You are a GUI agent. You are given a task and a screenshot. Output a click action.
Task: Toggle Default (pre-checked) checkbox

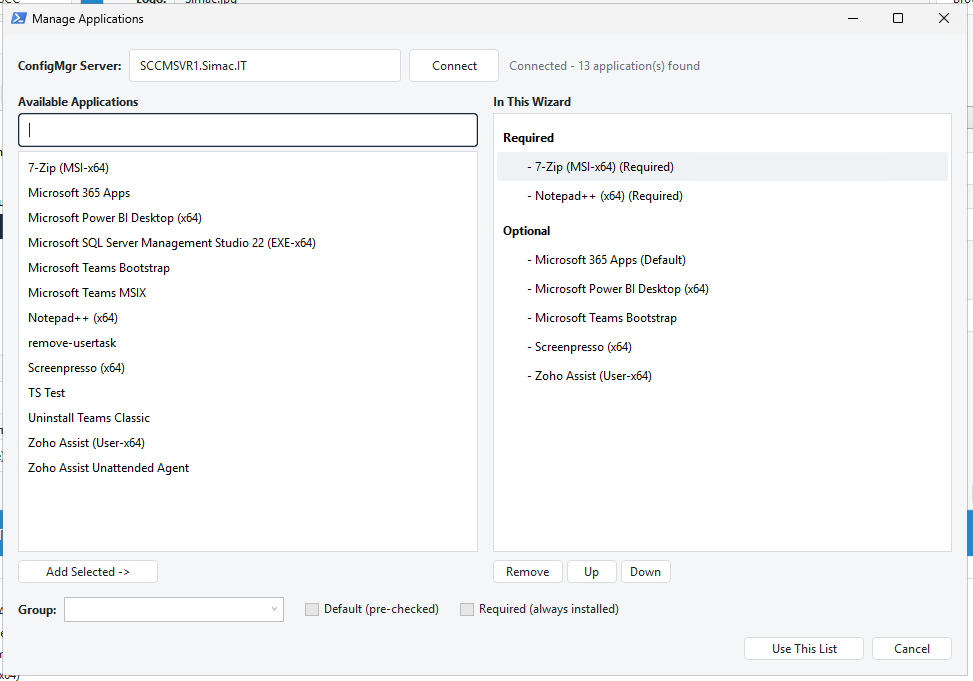point(312,610)
